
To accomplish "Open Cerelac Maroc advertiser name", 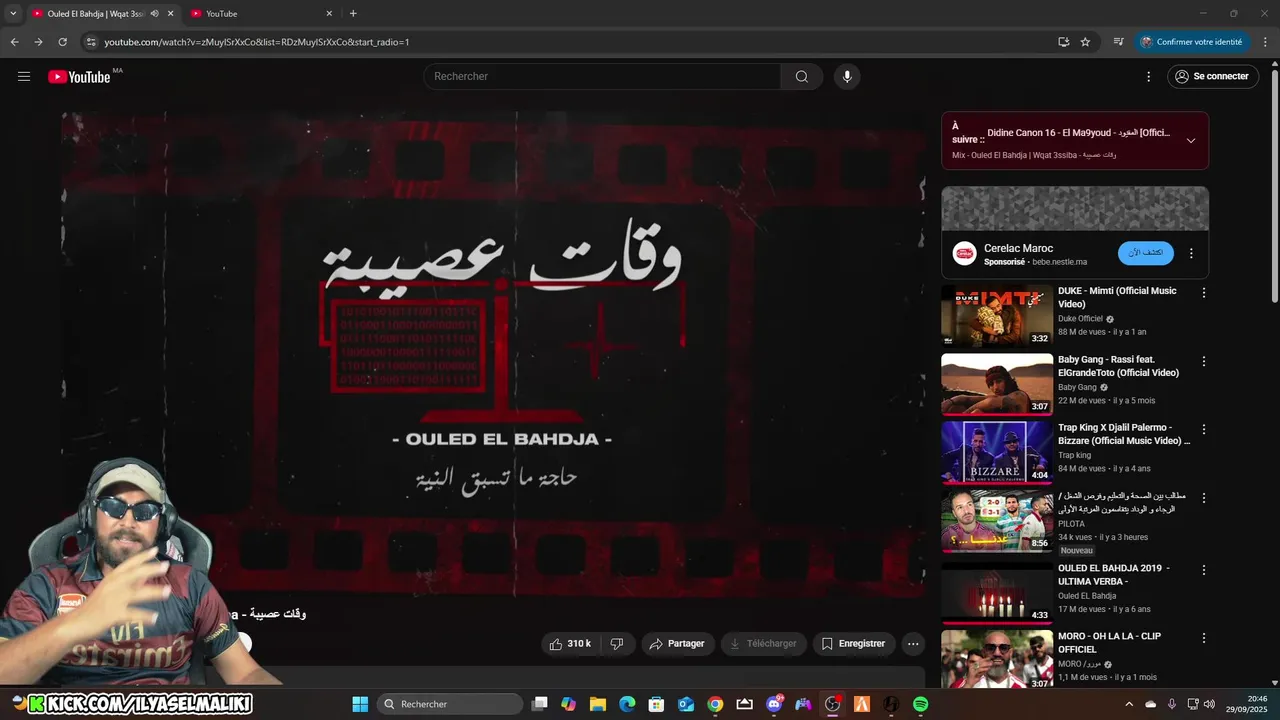I will [x=1018, y=248].
